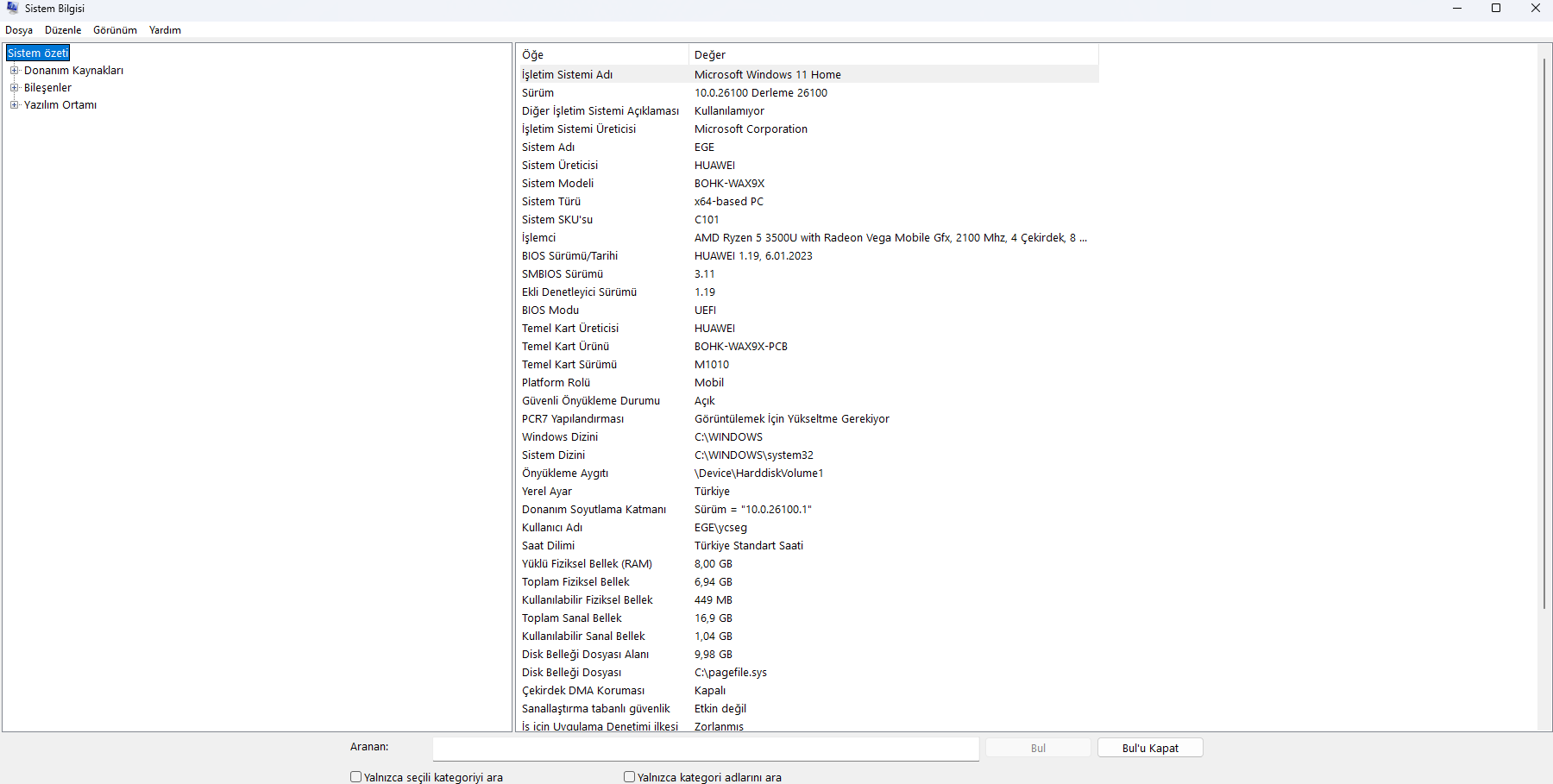Screen dimensions: 1553x784
Task: Select the 'Güvenli Önyükleme Durumu' row label
Action: point(591,401)
